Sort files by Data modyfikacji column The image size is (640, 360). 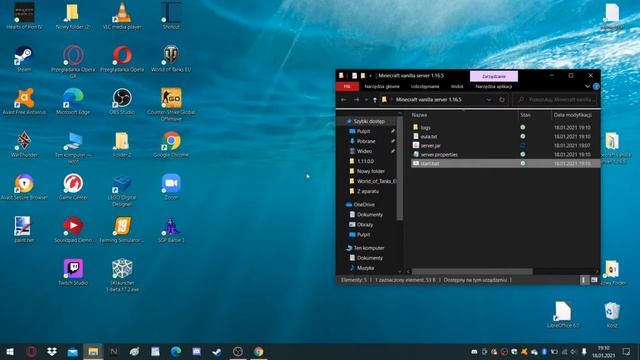tap(573, 115)
